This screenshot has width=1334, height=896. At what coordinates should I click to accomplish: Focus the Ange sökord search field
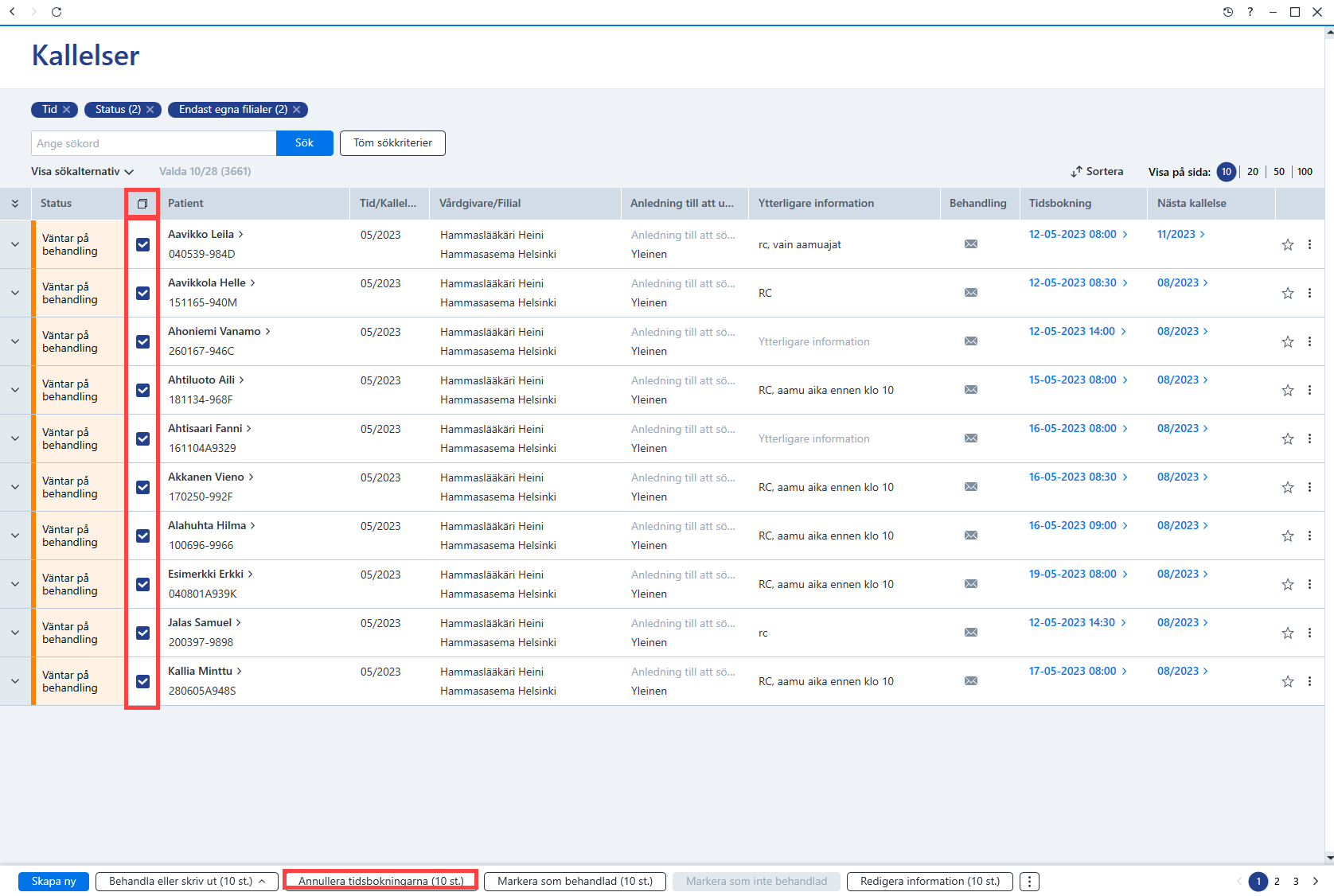[154, 143]
